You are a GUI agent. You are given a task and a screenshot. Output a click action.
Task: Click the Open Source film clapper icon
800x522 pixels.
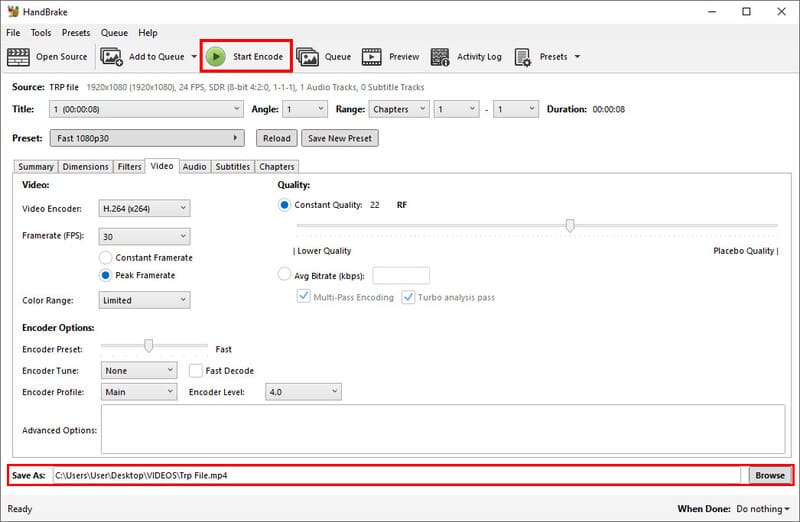(18, 57)
